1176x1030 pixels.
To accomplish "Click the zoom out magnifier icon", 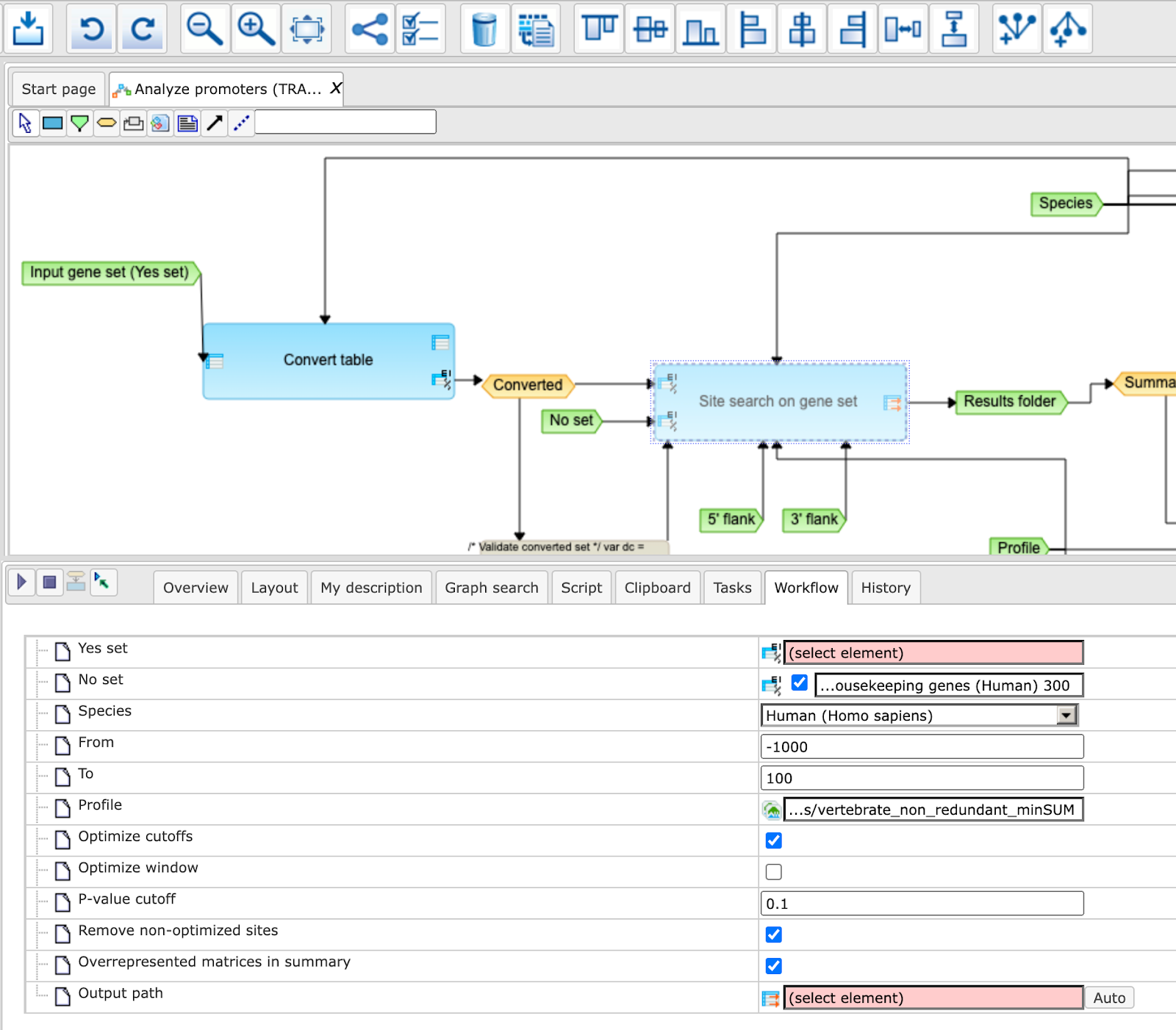I will [205, 29].
